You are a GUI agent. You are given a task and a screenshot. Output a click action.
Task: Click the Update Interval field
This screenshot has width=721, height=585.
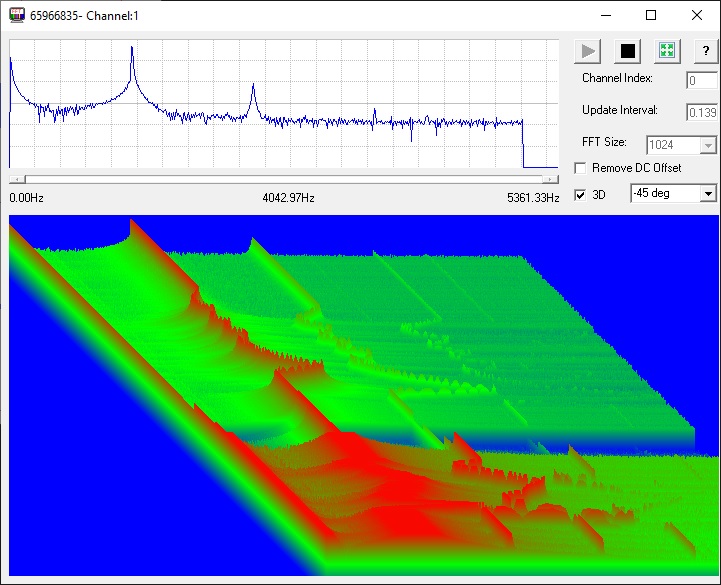click(702, 112)
